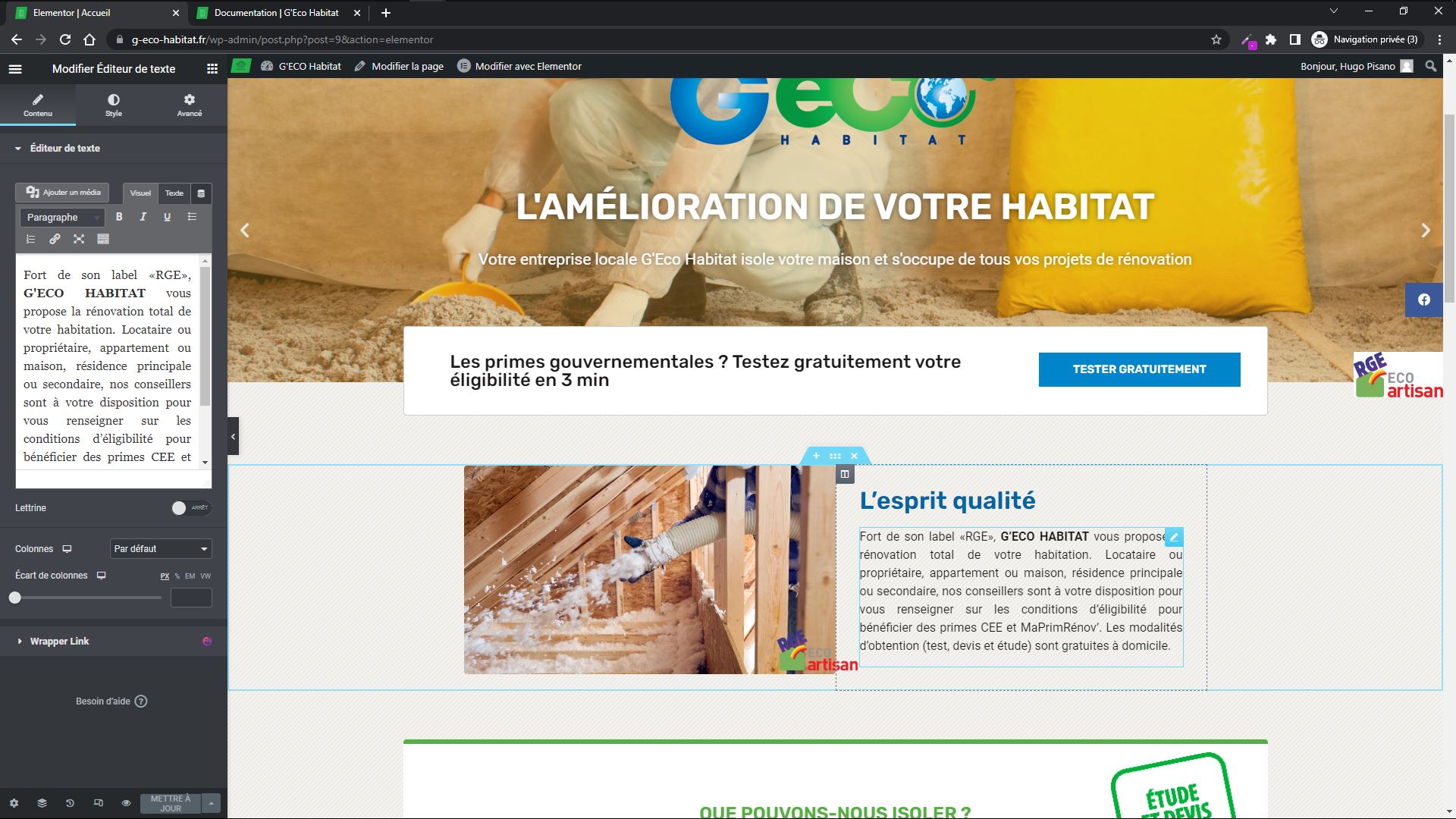Expand the Wrapper Link section
1456x819 pixels.
point(59,642)
